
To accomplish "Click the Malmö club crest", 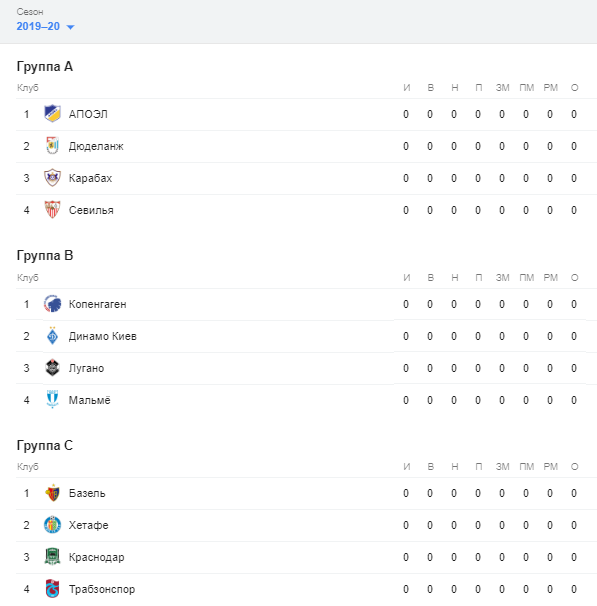I will (x=52, y=400).
